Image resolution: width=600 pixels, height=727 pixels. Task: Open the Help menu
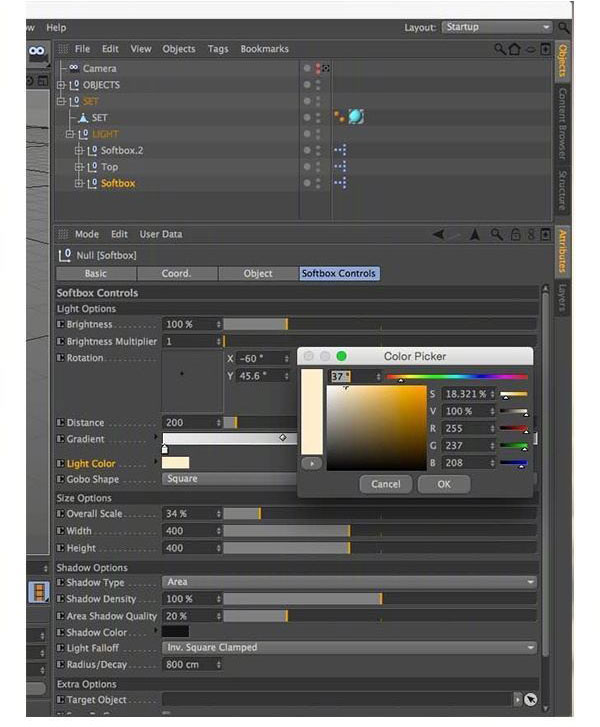[x=56, y=27]
